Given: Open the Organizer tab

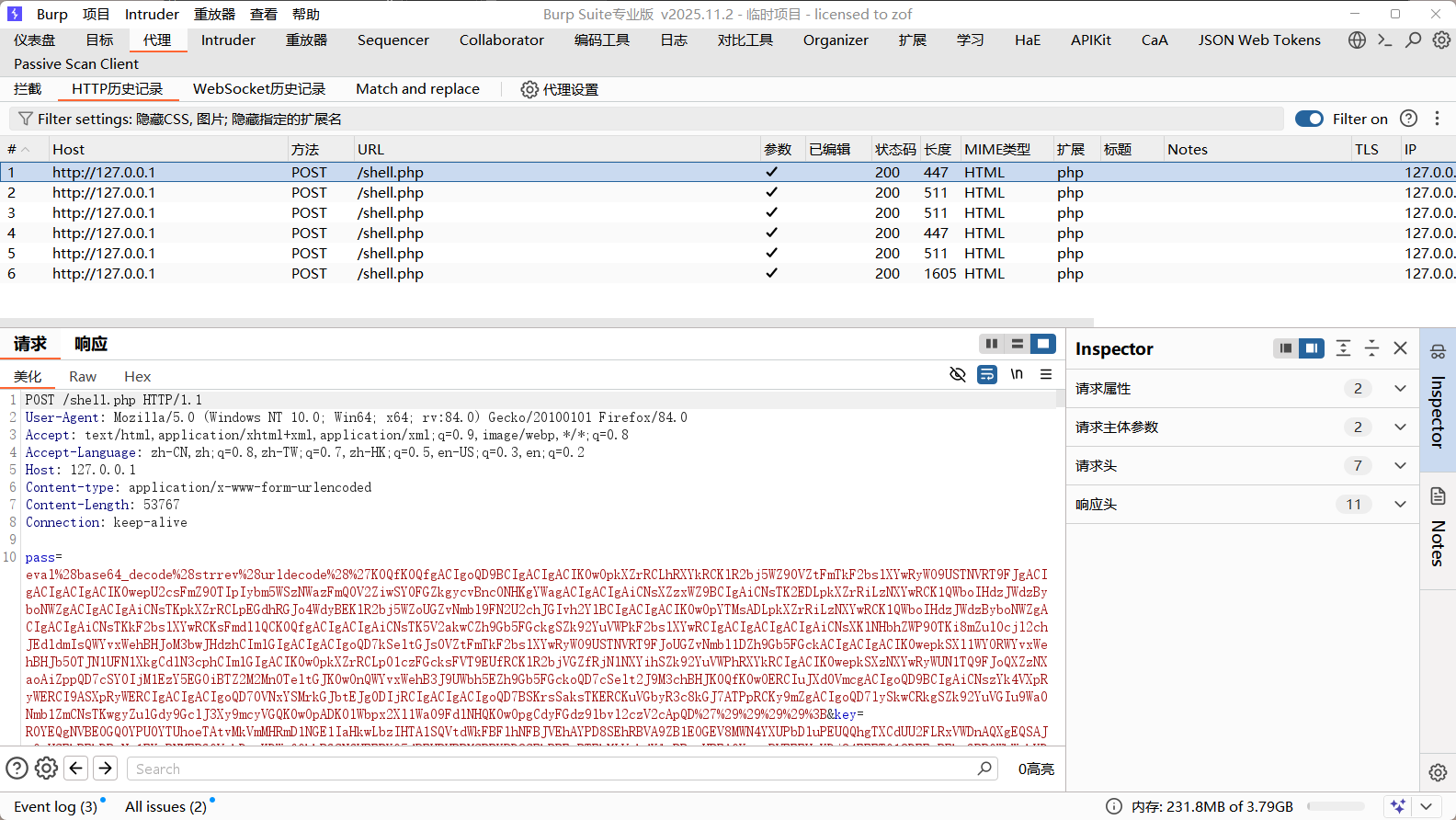Looking at the screenshot, I should [836, 40].
